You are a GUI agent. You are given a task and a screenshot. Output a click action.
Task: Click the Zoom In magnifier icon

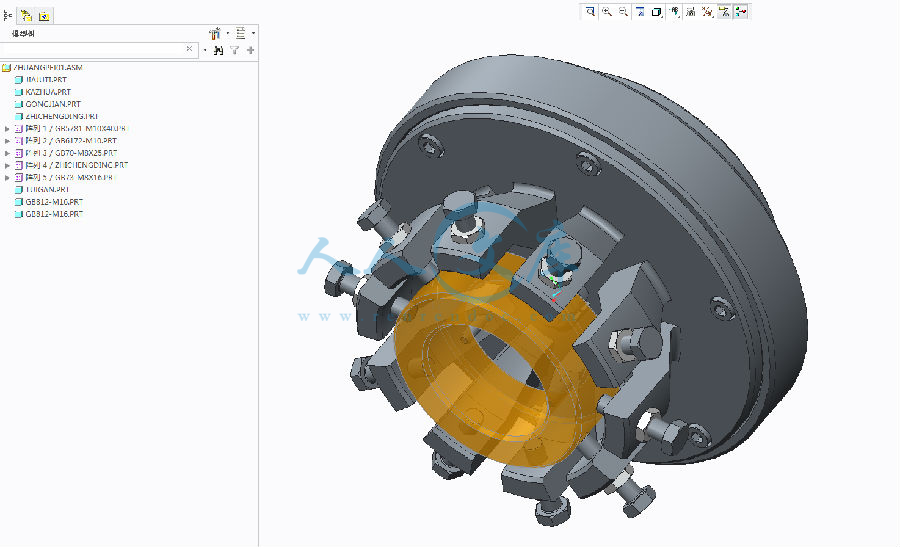pos(607,12)
